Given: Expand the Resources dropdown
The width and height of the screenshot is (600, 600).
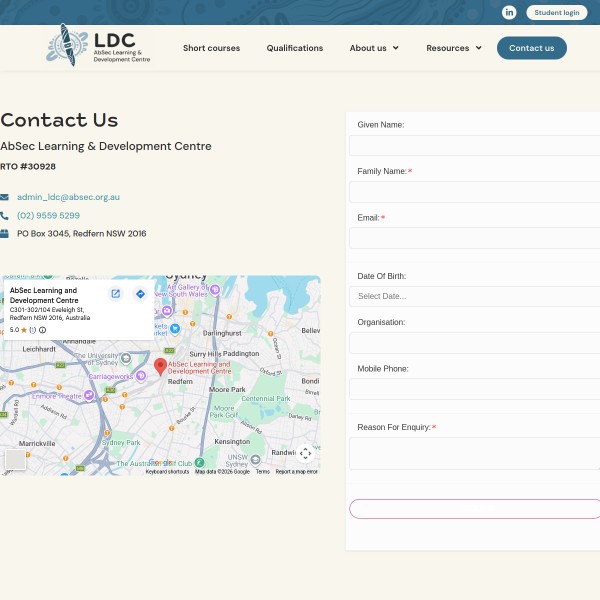Looking at the screenshot, I should point(453,48).
